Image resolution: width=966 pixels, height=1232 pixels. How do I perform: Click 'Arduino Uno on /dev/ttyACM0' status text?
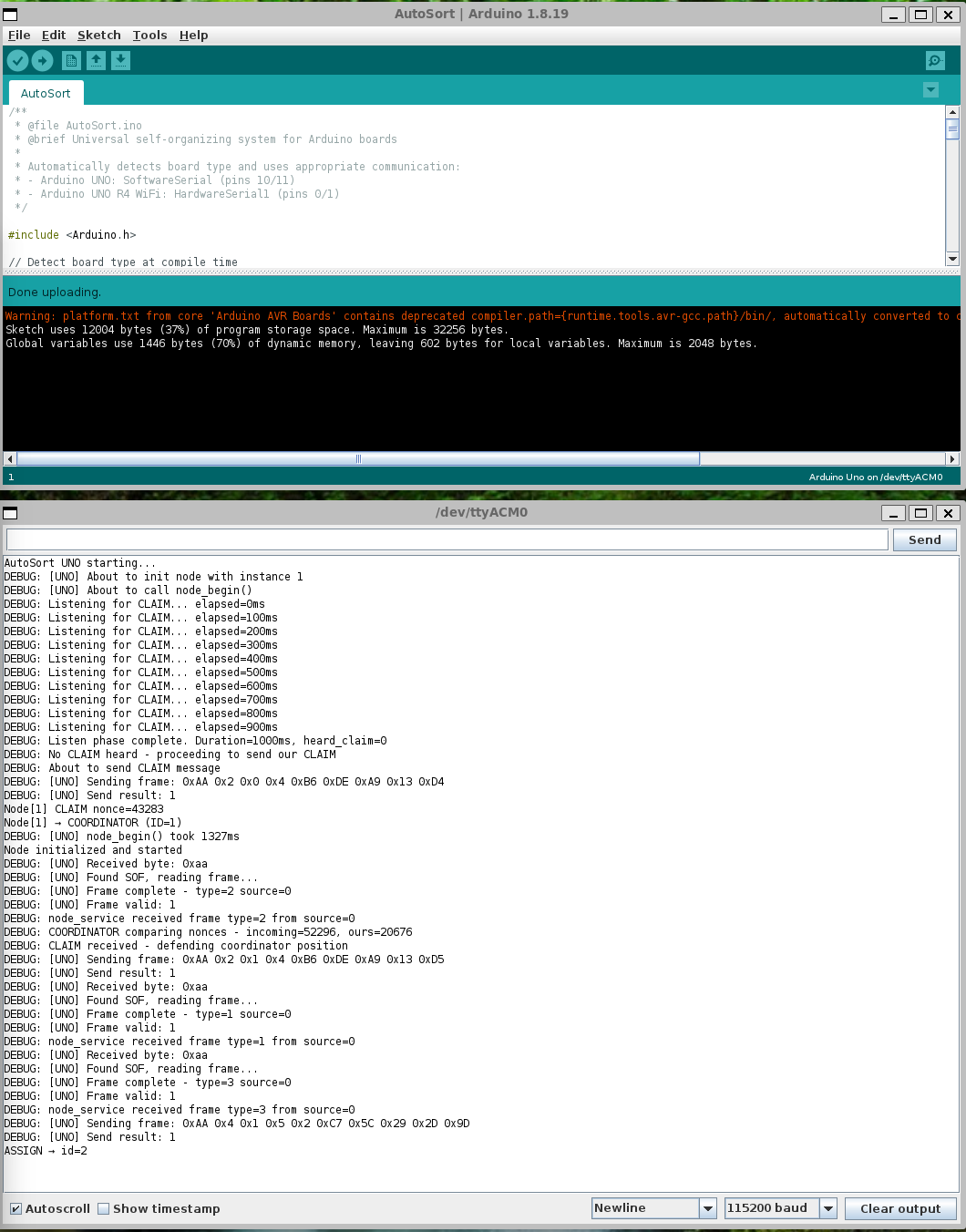coord(876,477)
